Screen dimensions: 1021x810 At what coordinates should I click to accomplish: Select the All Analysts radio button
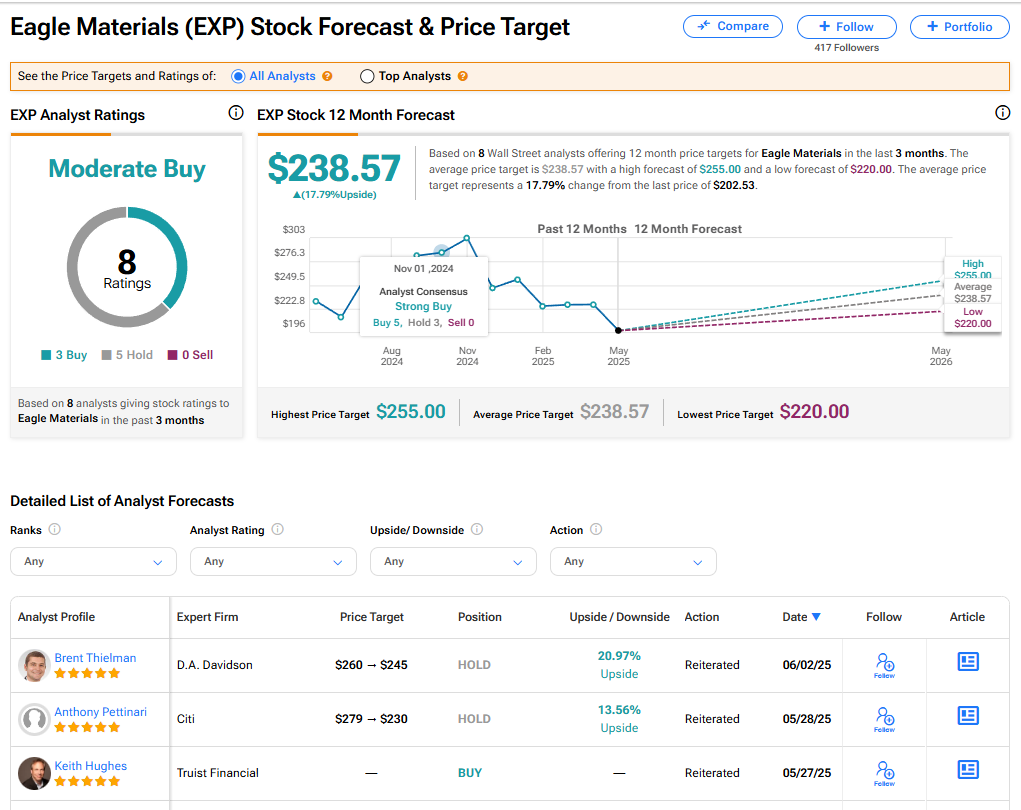click(238, 76)
